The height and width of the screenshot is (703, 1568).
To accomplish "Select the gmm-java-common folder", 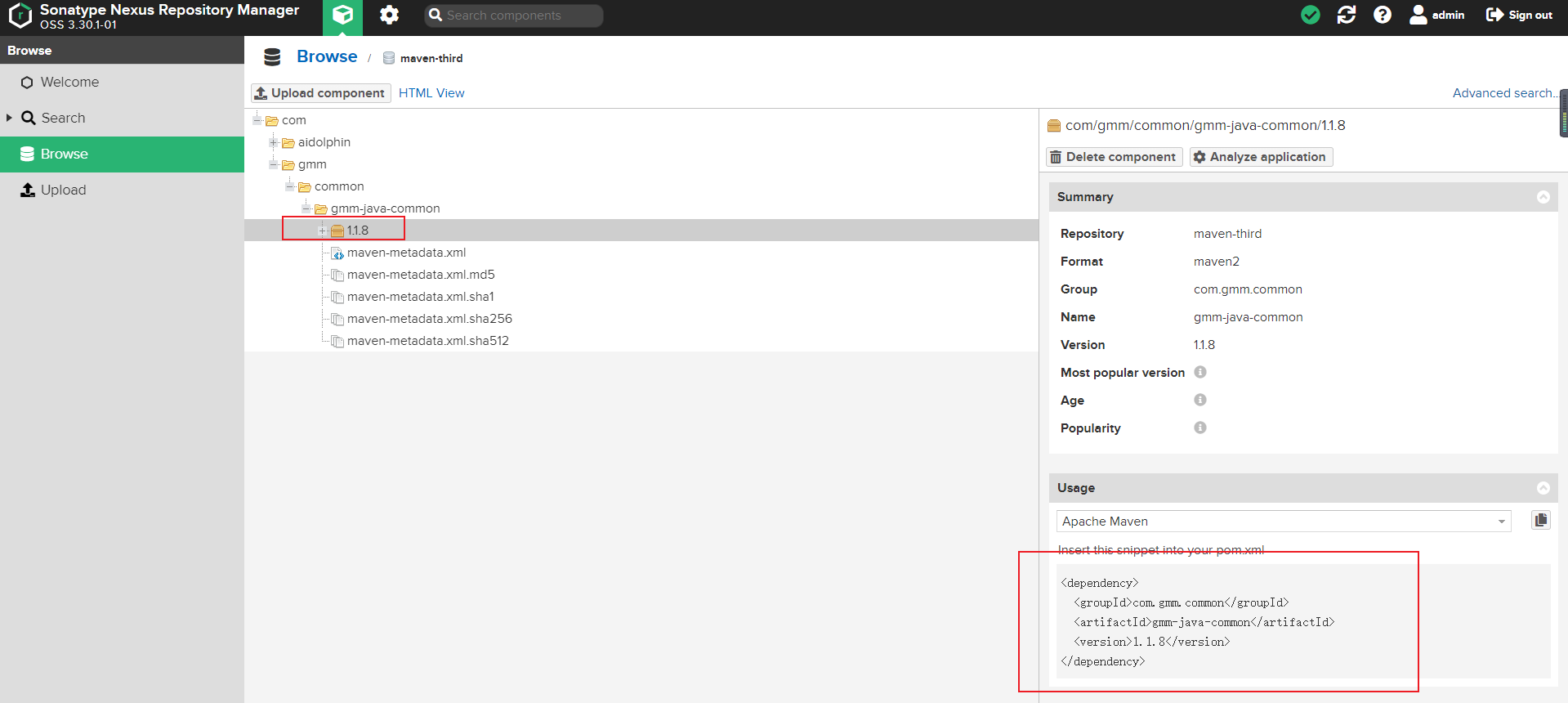I will (385, 208).
